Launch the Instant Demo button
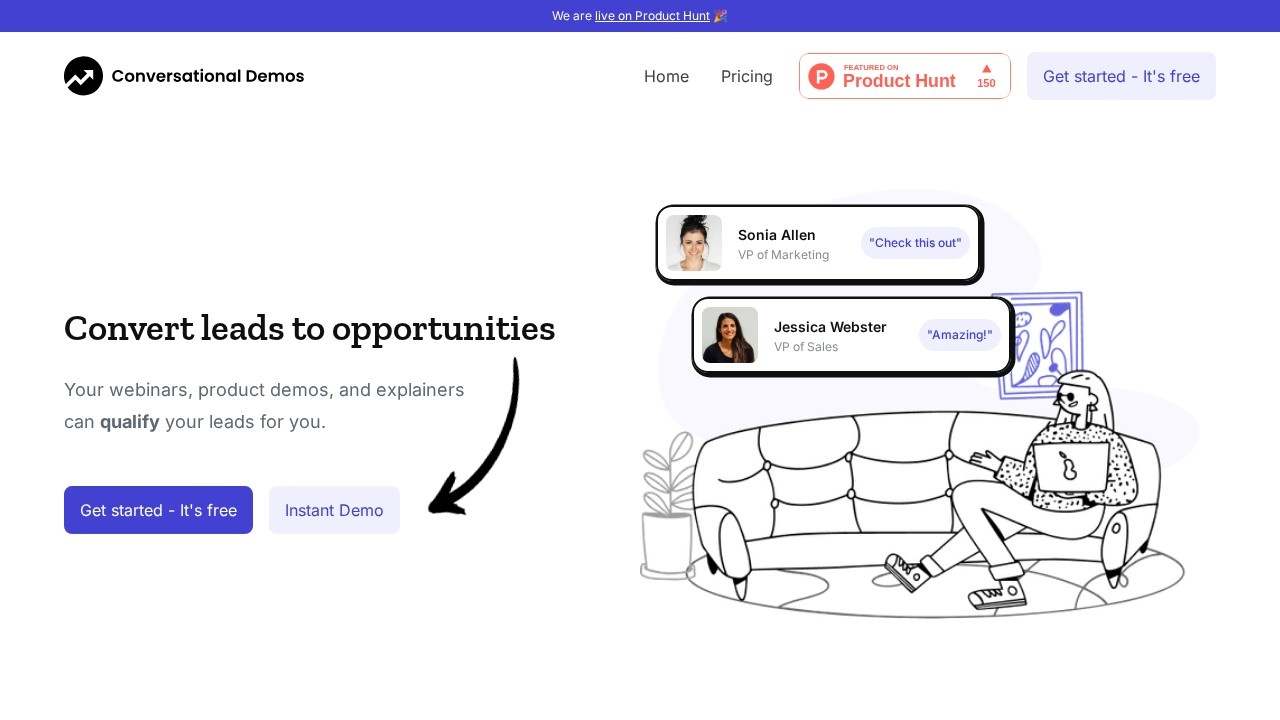This screenshot has height=720, width=1280. (x=334, y=510)
